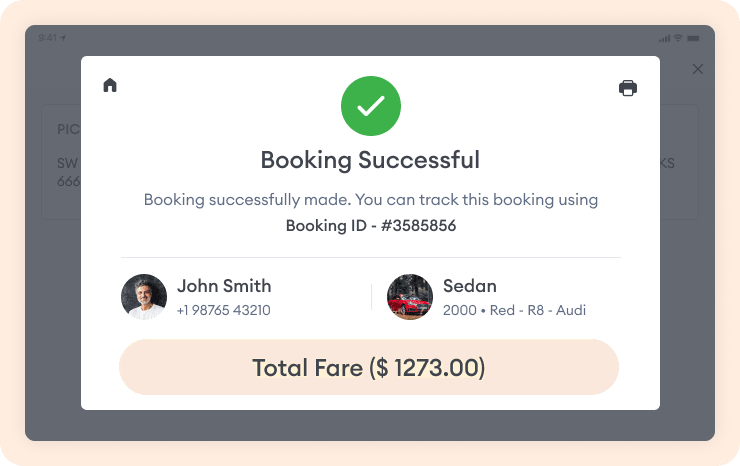Select the Sedan vehicle type label
The width and height of the screenshot is (740, 466).
pos(470,286)
